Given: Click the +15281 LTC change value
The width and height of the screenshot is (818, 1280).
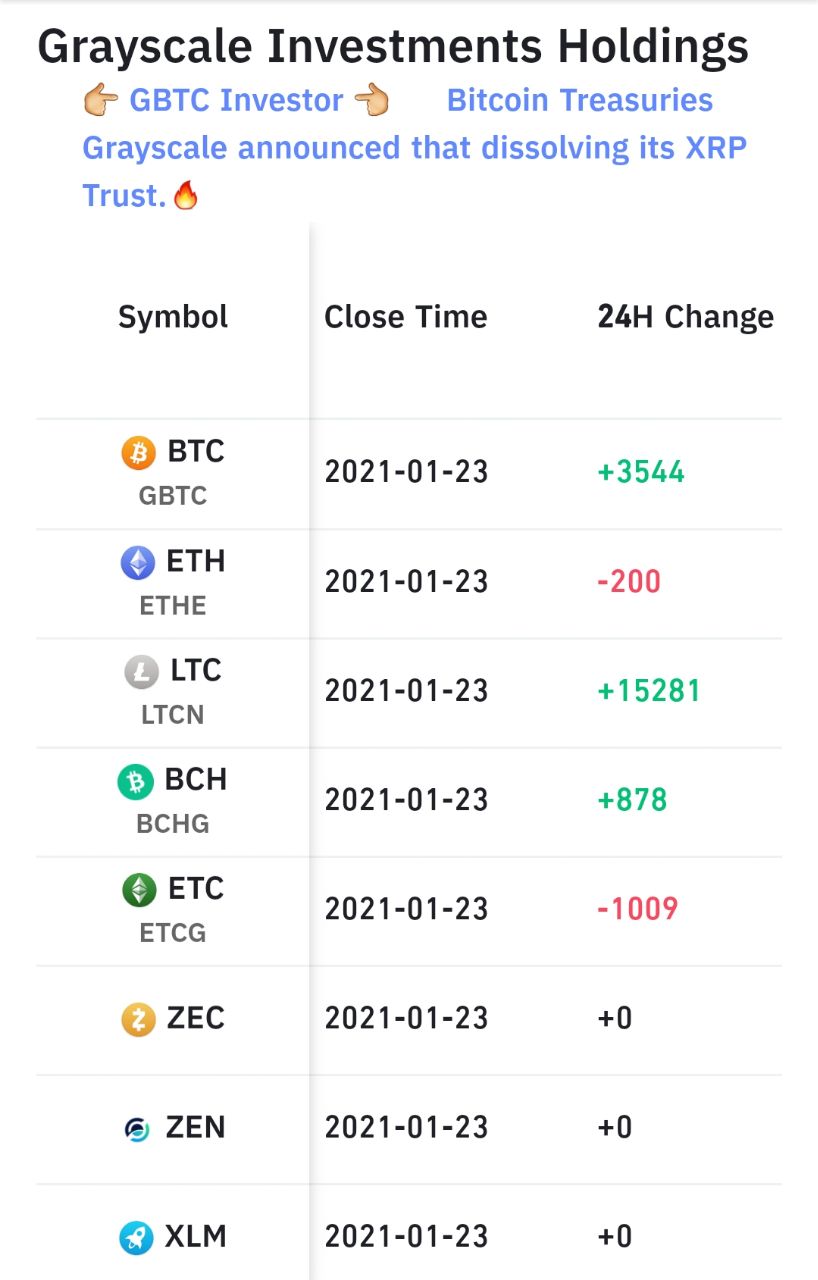Looking at the screenshot, I should 649,691.
